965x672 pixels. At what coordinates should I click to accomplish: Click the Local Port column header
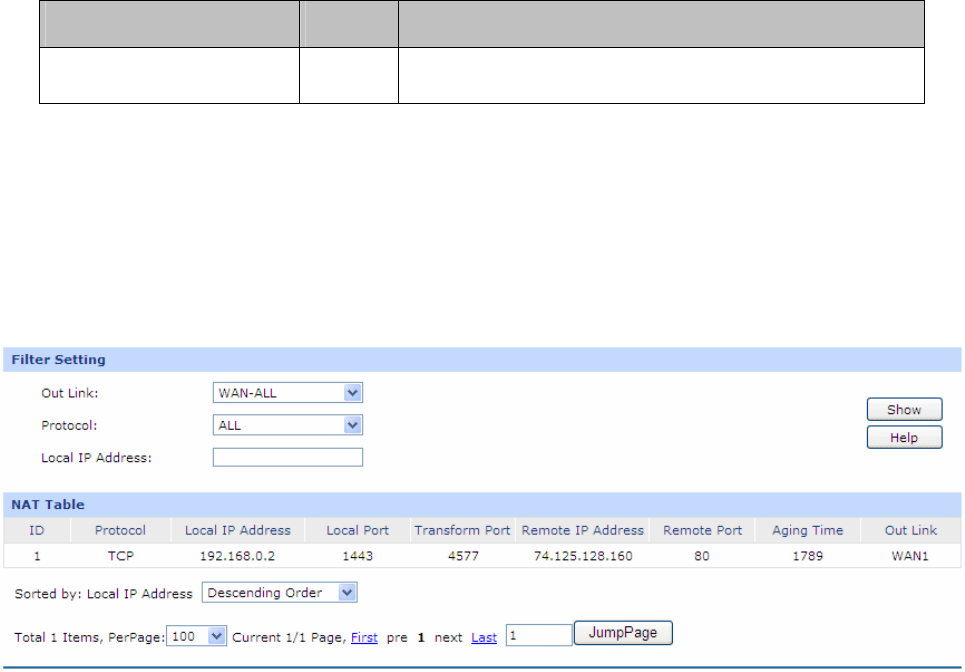click(x=357, y=530)
